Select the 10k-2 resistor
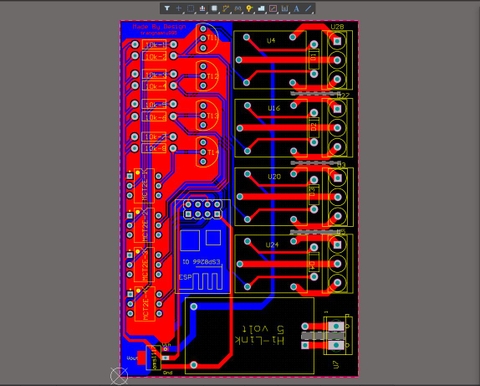Viewport: 480px width, 386px height. [x=154, y=56]
